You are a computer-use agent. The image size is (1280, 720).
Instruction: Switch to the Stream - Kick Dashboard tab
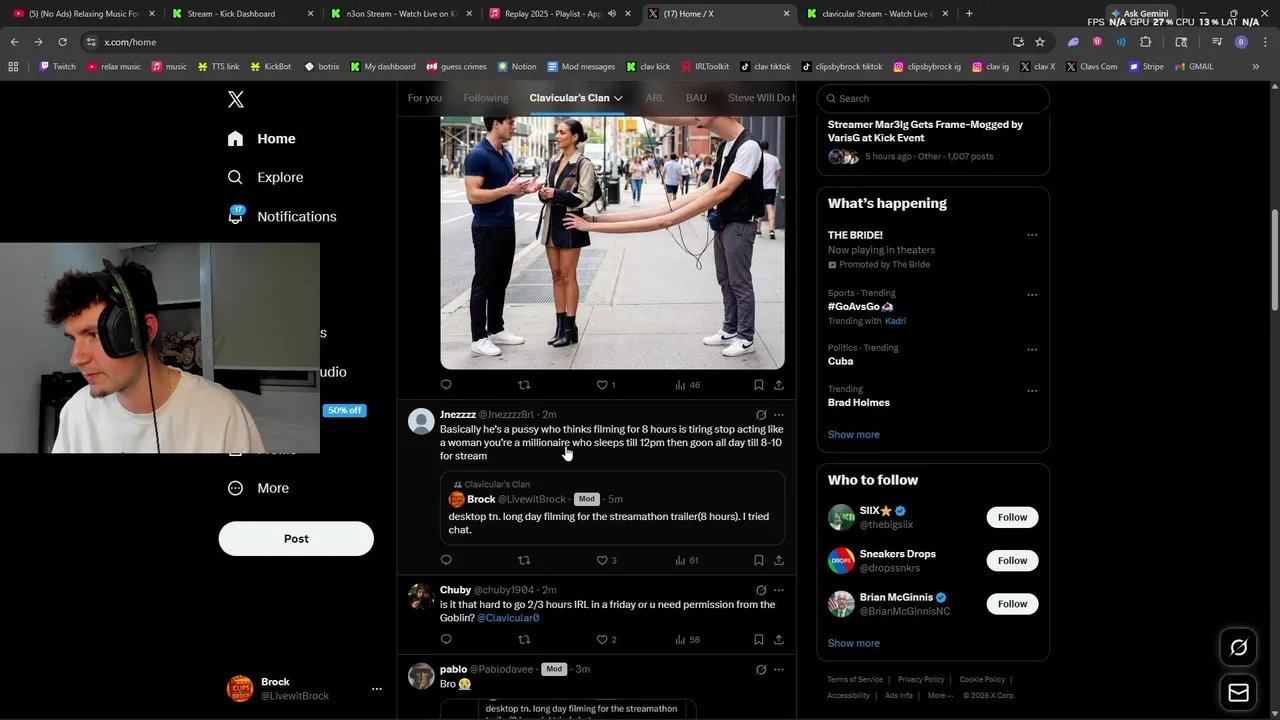tap(240, 14)
